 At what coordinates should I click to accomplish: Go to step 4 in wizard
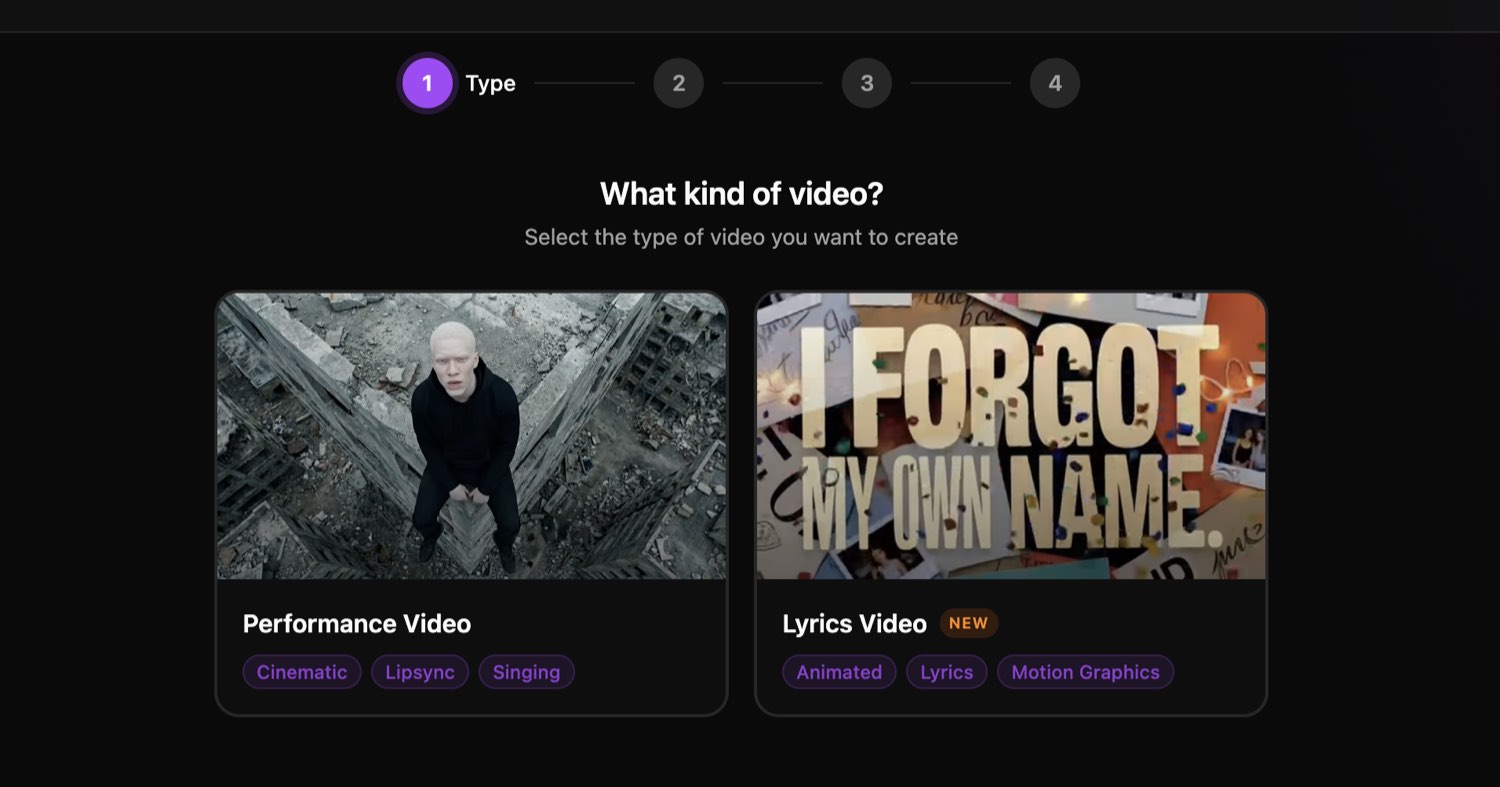(x=1054, y=83)
